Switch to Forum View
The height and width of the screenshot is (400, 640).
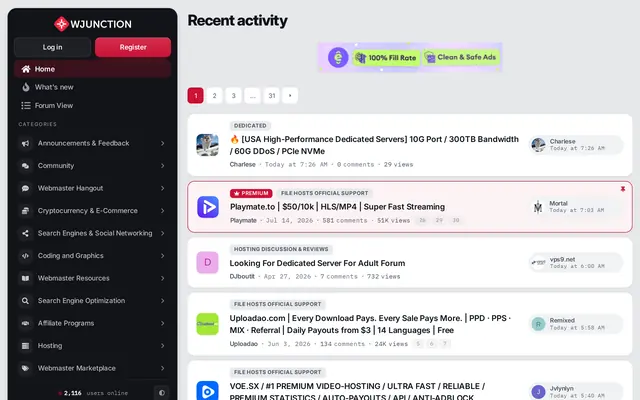92,105
